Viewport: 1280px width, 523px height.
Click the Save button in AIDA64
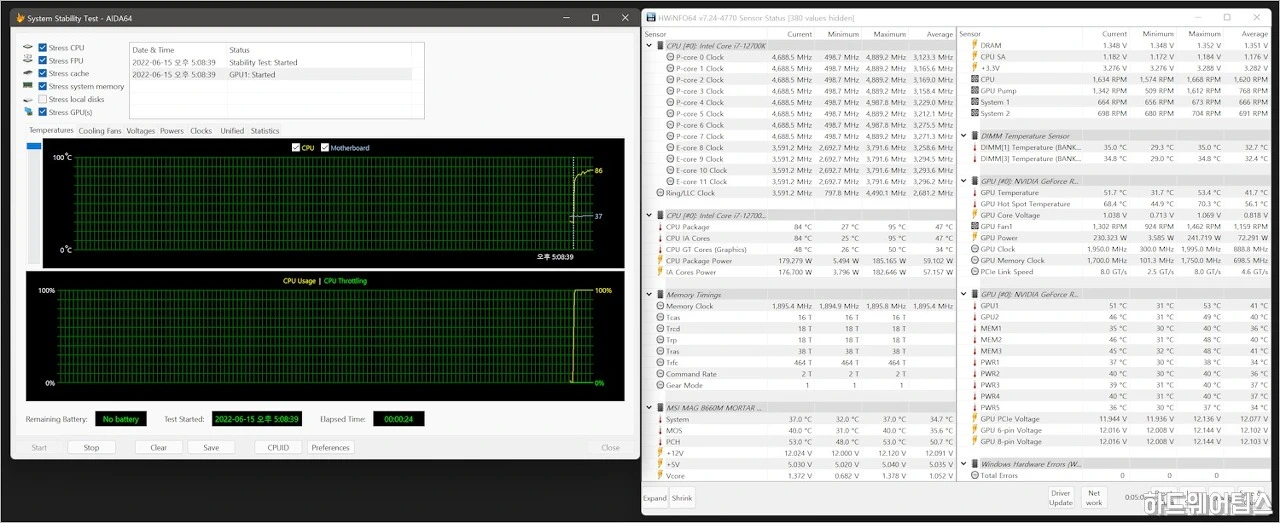(211, 447)
